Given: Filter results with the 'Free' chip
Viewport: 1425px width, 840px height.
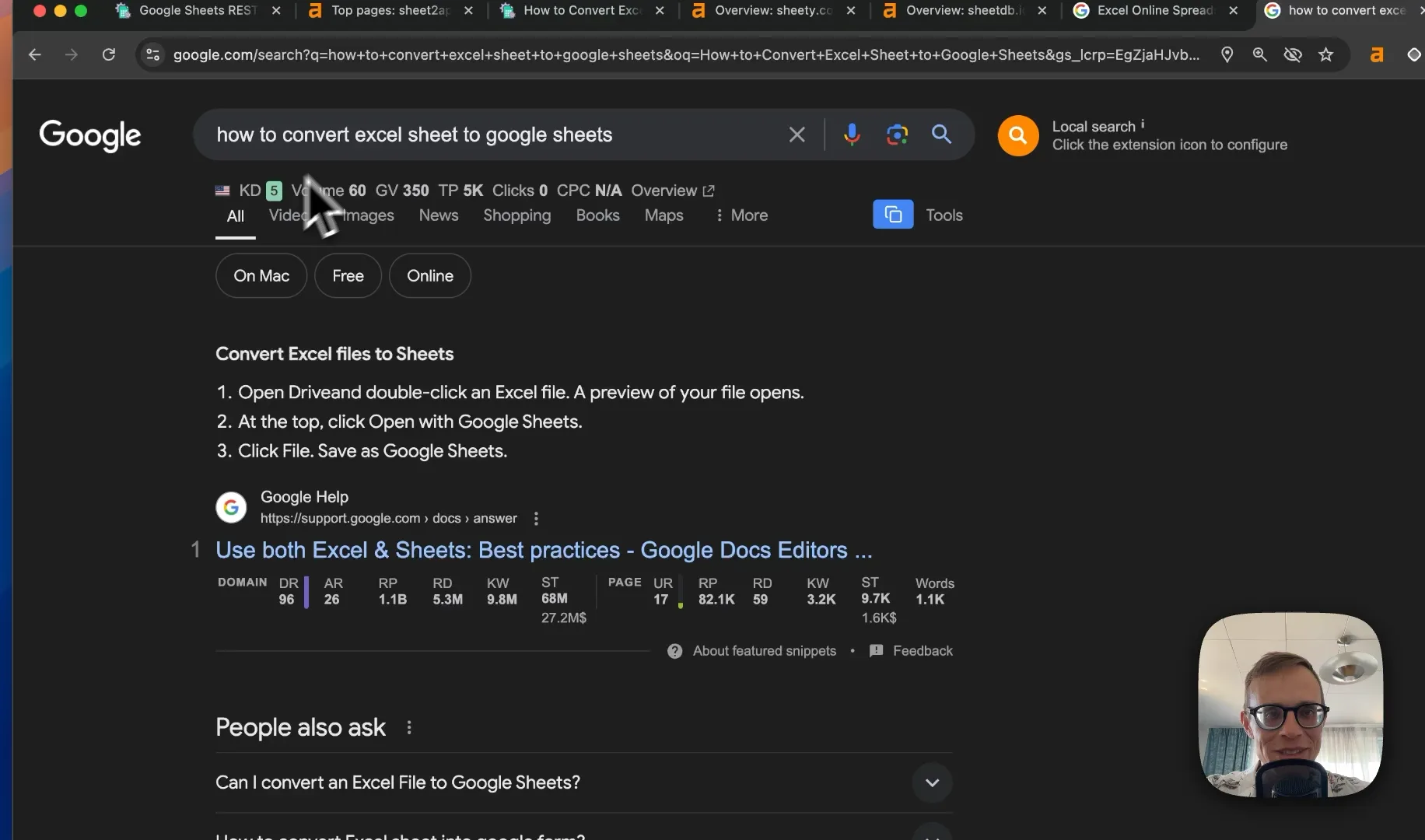Looking at the screenshot, I should point(348,275).
